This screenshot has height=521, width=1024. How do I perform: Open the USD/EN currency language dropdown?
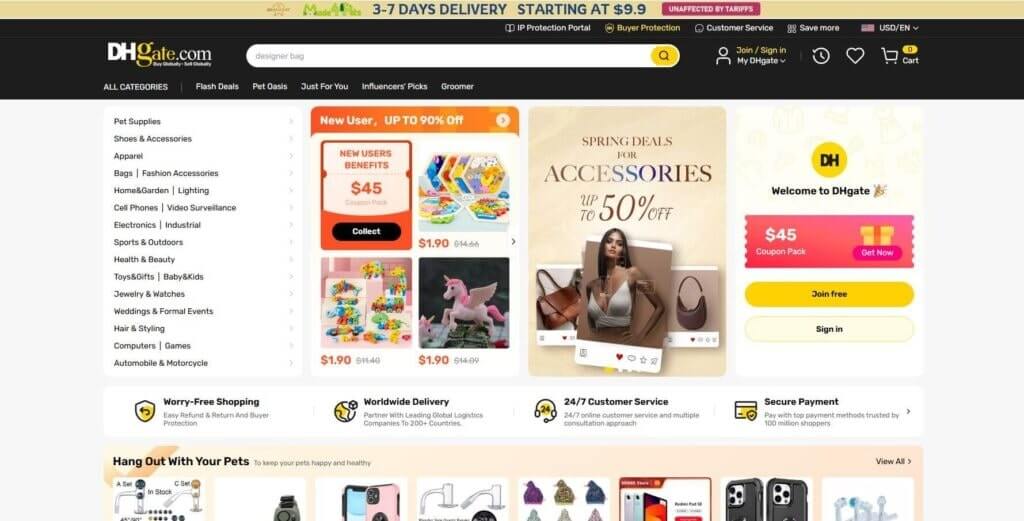[889, 28]
